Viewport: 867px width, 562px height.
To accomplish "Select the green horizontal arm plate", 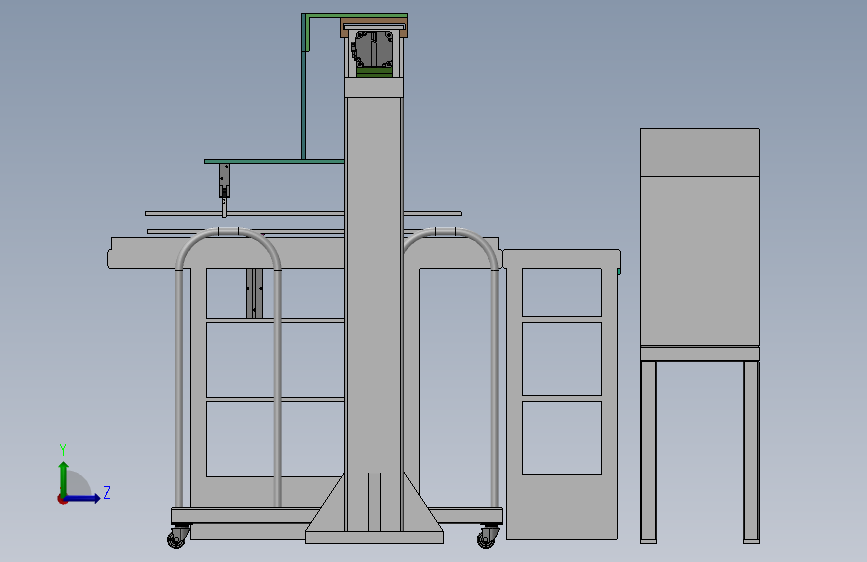I will 274,162.
